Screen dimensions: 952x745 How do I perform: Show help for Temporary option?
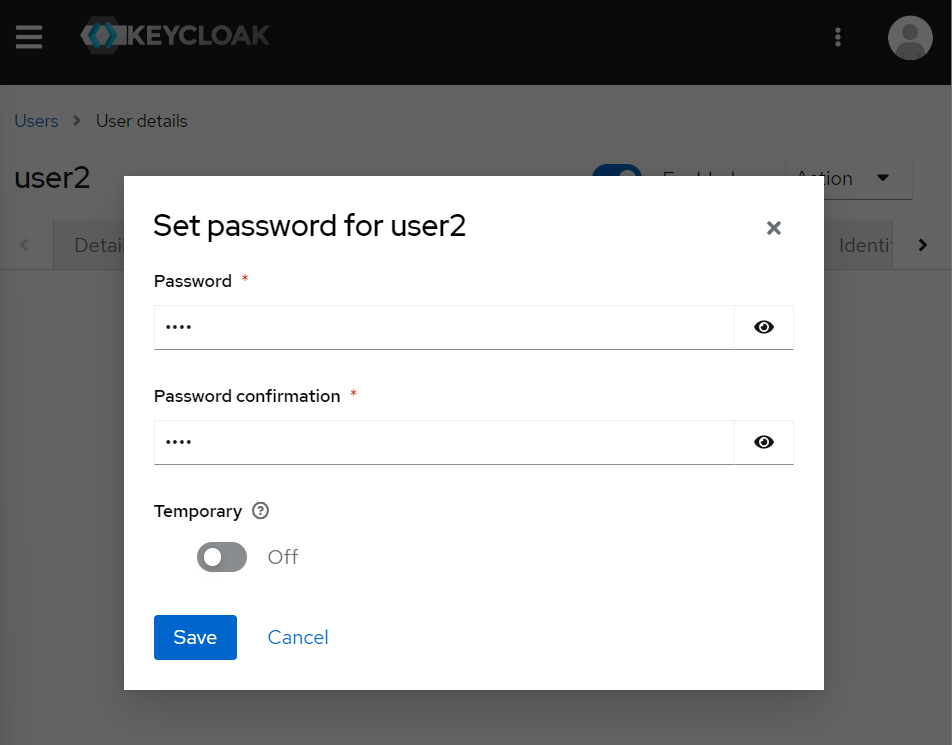[x=260, y=511]
